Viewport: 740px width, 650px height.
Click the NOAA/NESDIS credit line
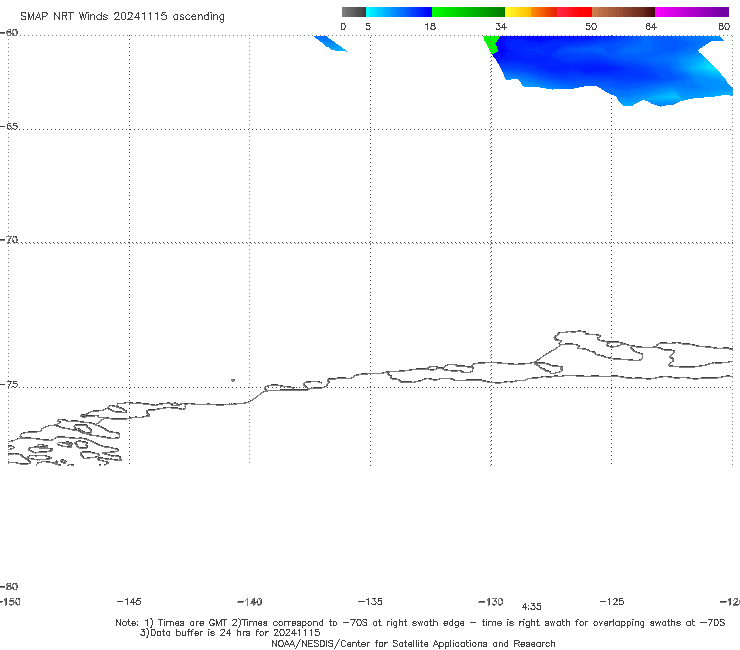(413, 643)
